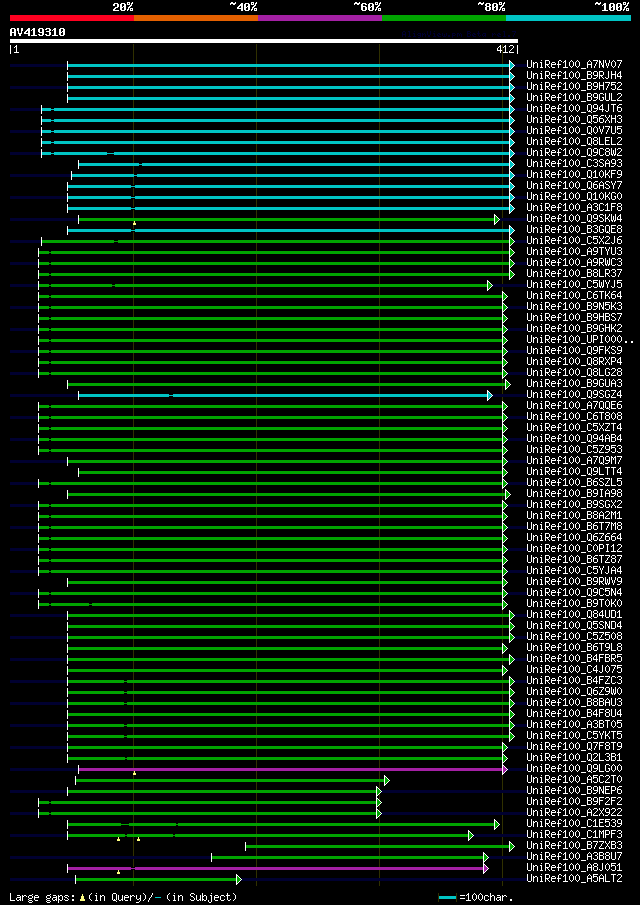The height and width of the screenshot is (905, 640).
Task: Click arrowhead ending UniRef100_A3B8U7 alignment bar
Action: (486, 857)
